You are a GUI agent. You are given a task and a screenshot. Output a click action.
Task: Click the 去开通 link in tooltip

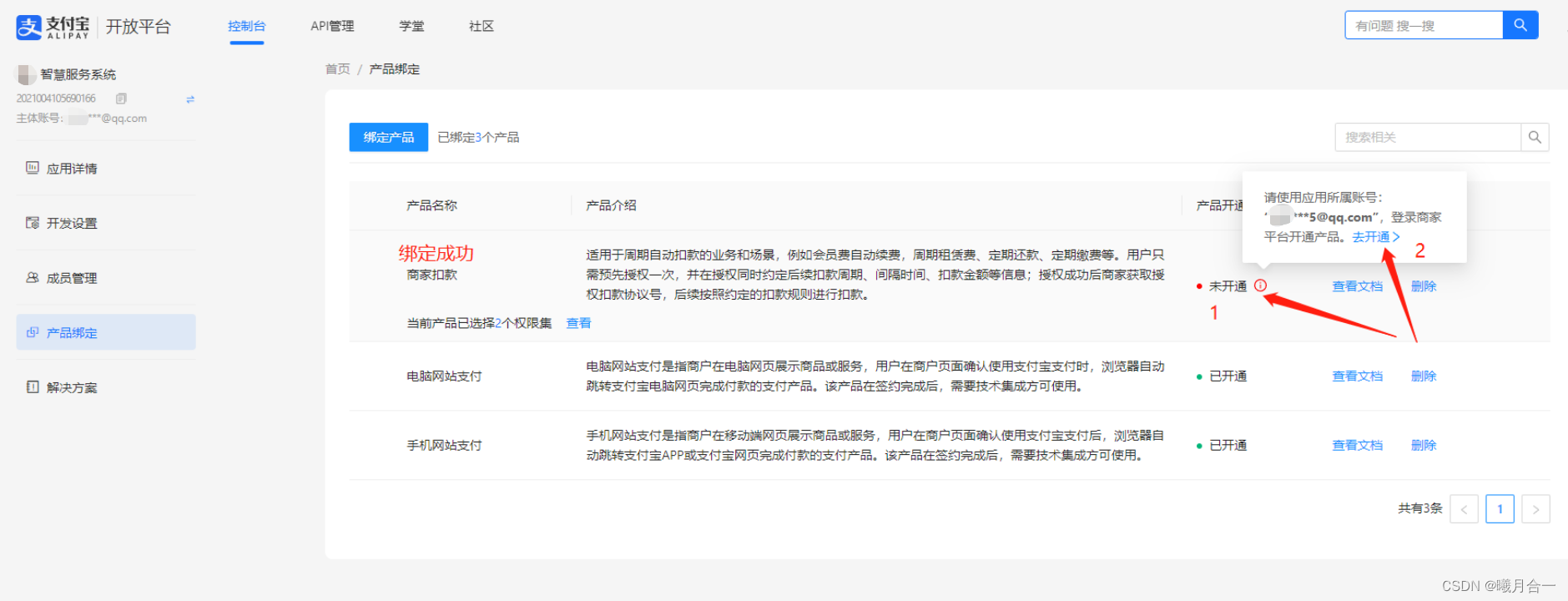pos(1376,237)
